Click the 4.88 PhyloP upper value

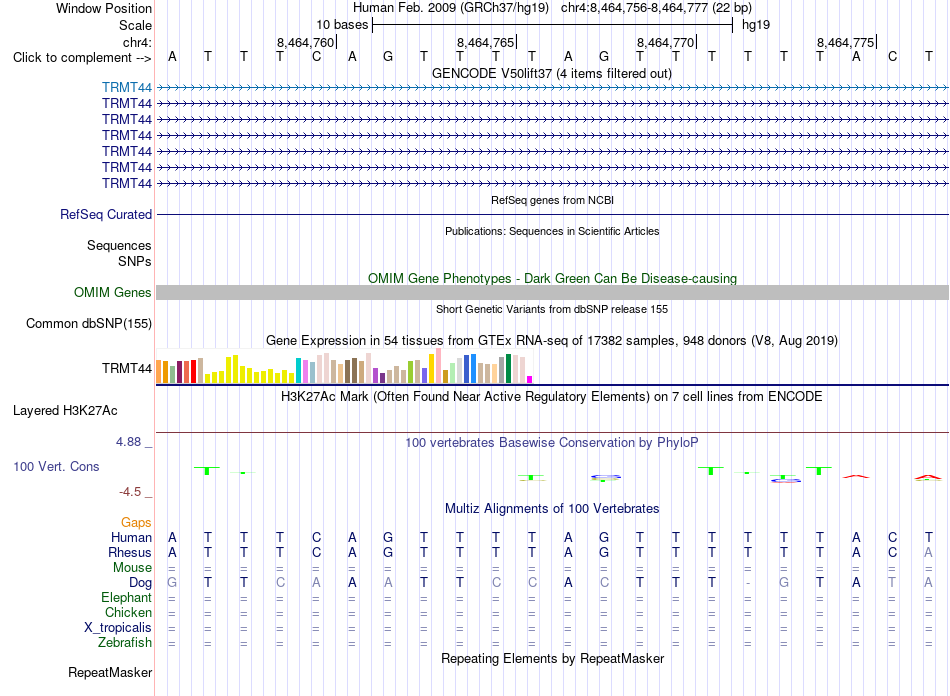(x=128, y=442)
